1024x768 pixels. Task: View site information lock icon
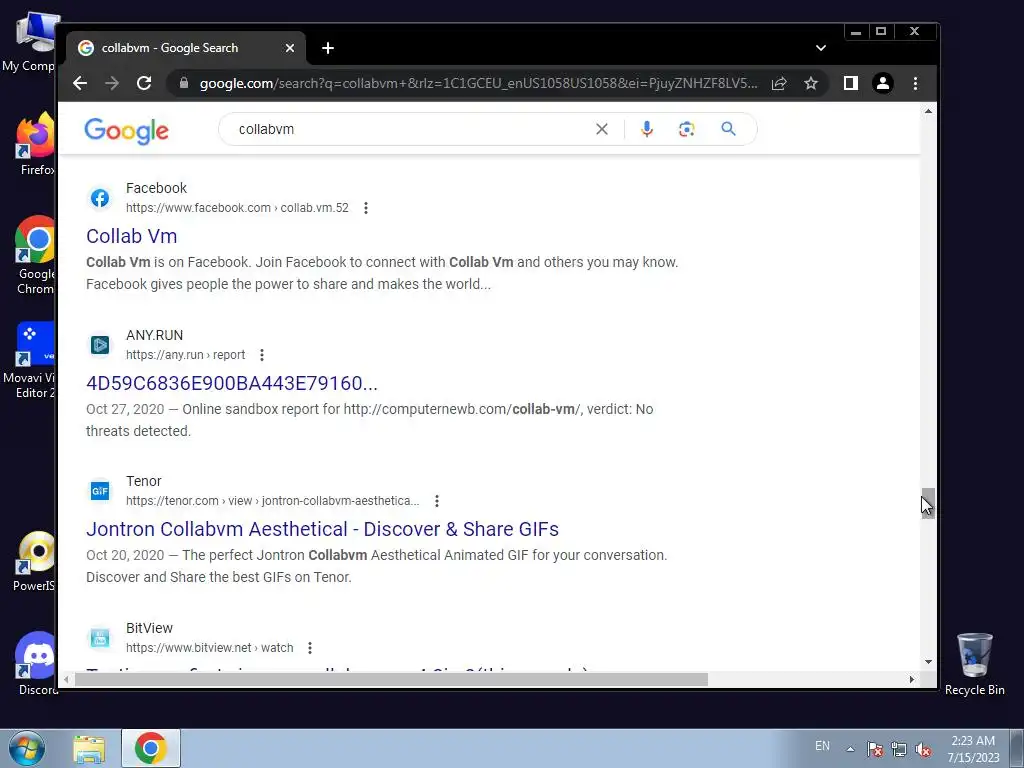pyautogui.click(x=184, y=83)
